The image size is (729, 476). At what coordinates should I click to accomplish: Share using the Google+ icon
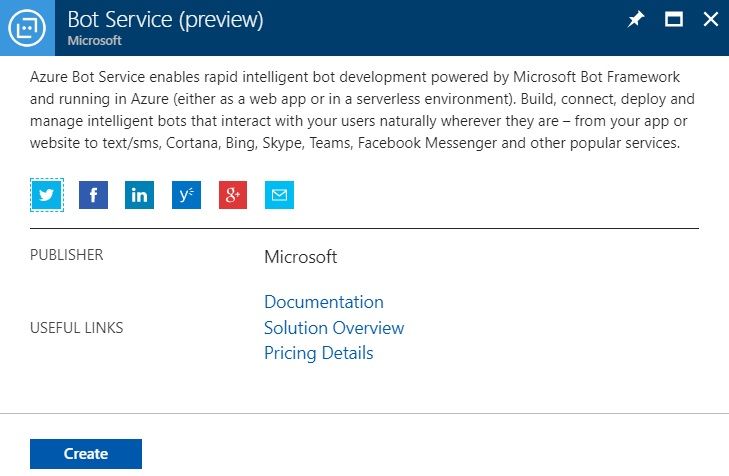tap(232, 195)
